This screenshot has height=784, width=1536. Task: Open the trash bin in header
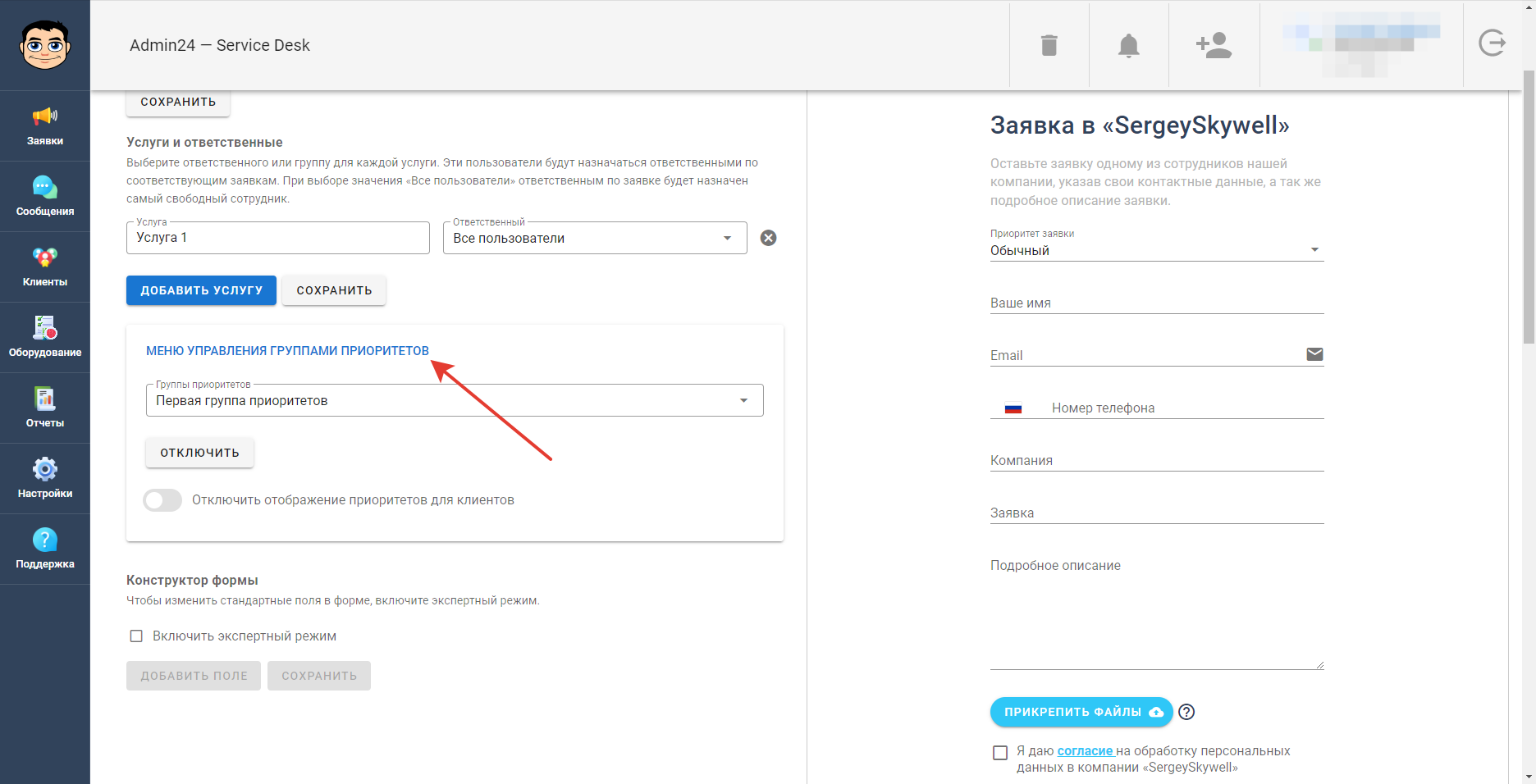(1049, 45)
